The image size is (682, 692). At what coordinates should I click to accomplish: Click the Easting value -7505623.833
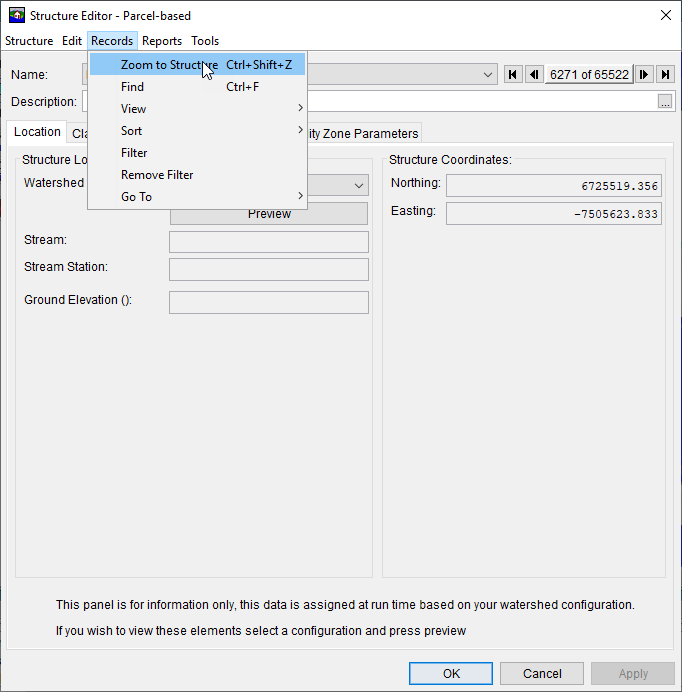coord(554,214)
